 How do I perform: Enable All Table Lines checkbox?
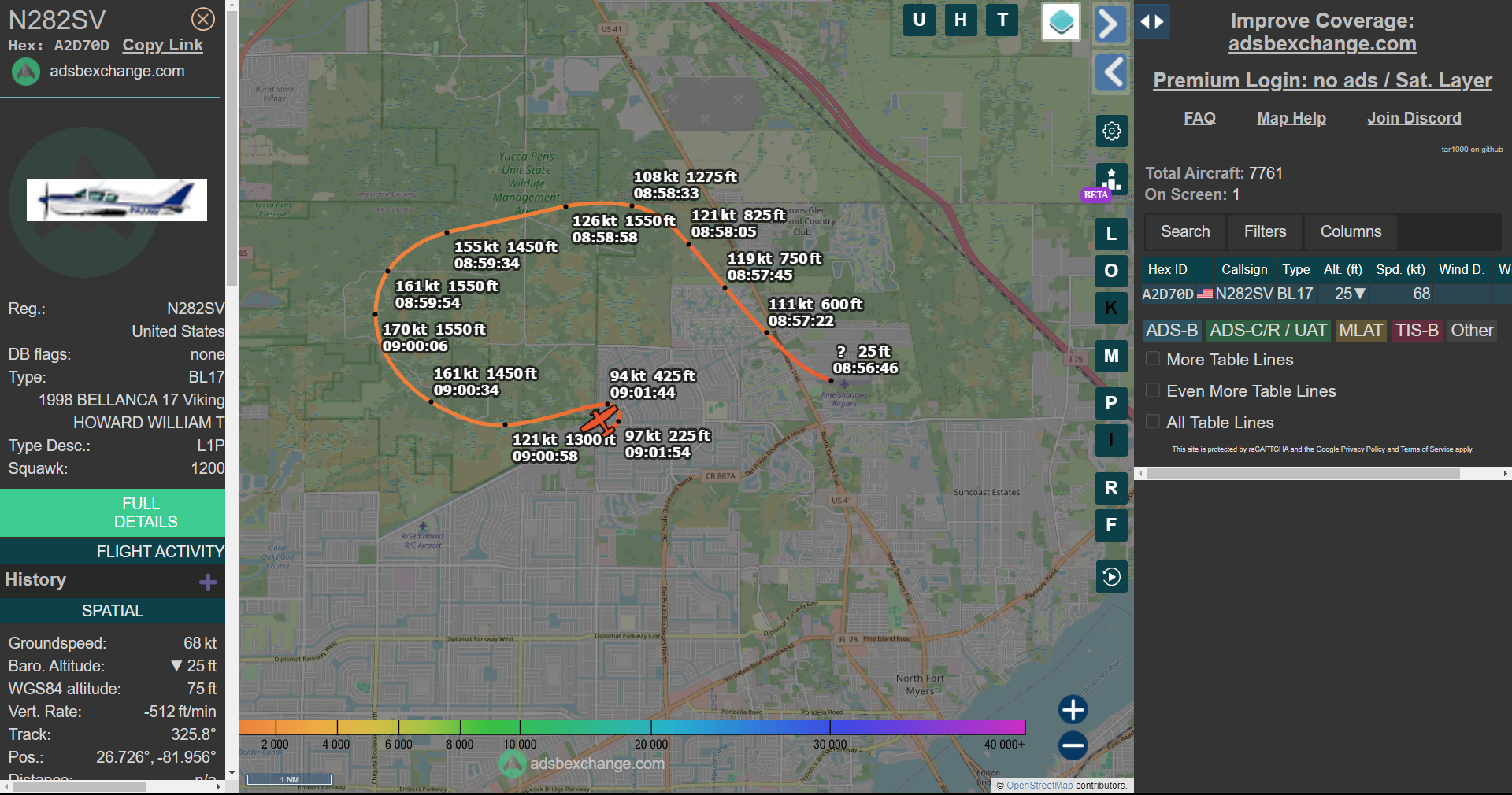coord(1153,422)
